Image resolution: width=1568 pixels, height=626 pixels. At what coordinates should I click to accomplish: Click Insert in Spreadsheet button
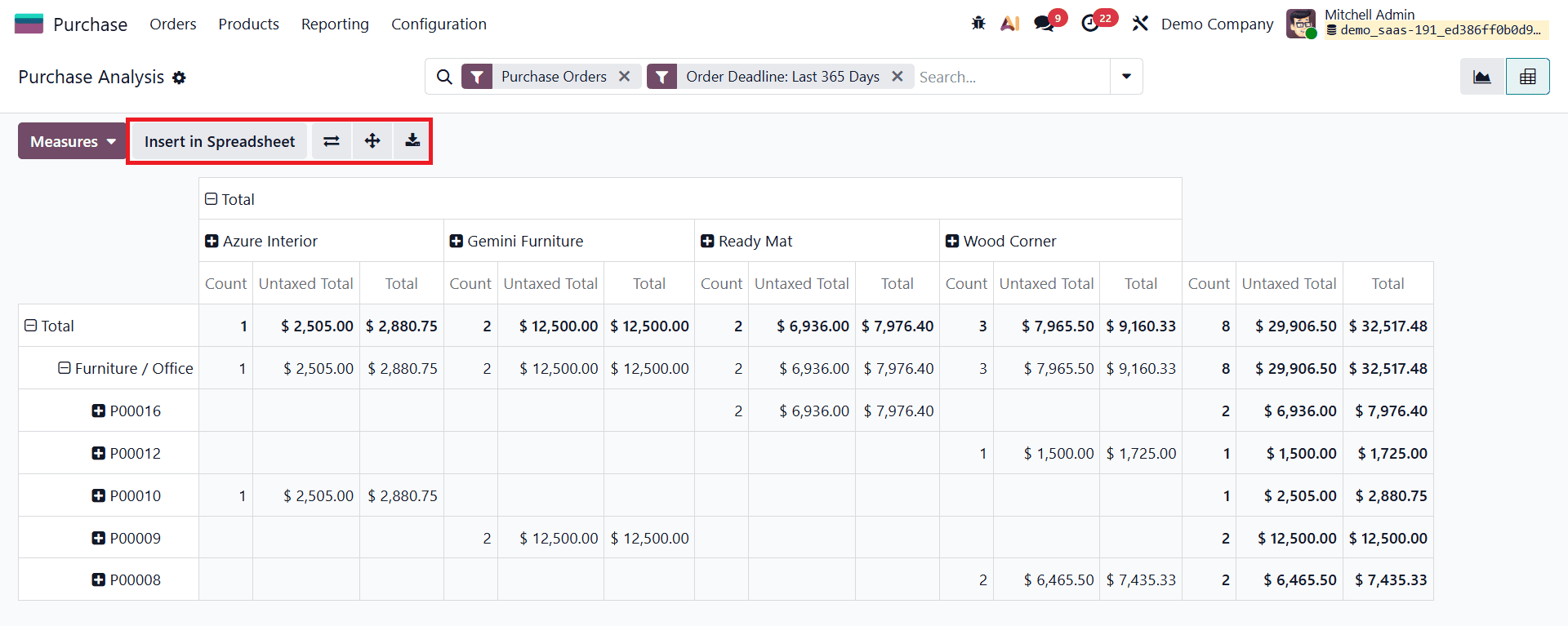click(x=220, y=141)
